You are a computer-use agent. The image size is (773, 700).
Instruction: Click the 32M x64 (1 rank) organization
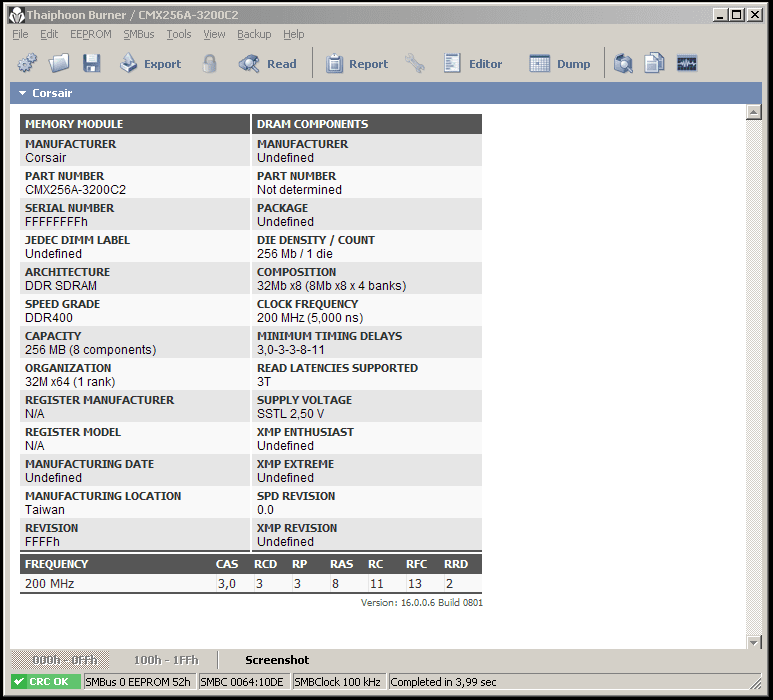[x=70, y=382]
